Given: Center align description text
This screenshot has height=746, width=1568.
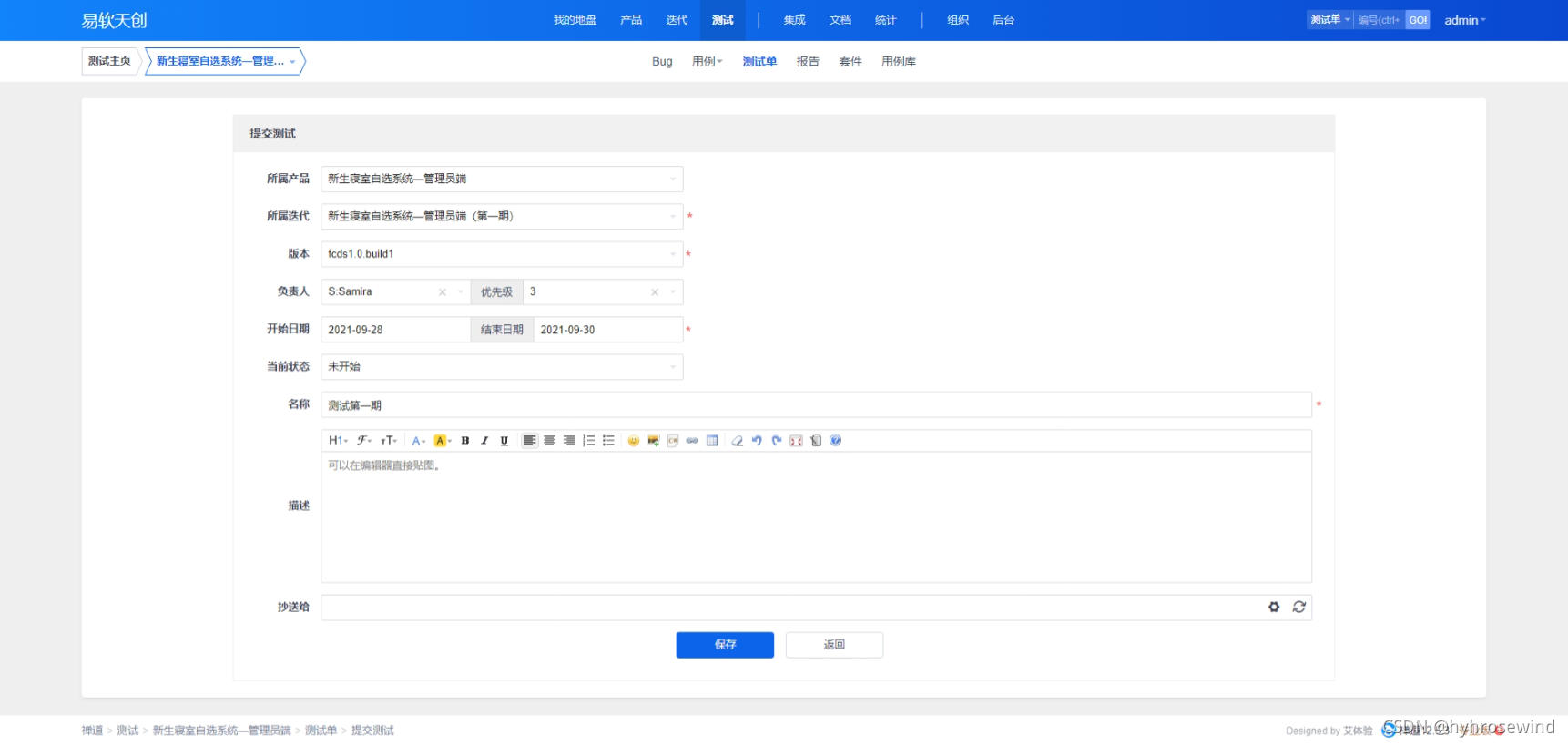Looking at the screenshot, I should tap(549, 441).
